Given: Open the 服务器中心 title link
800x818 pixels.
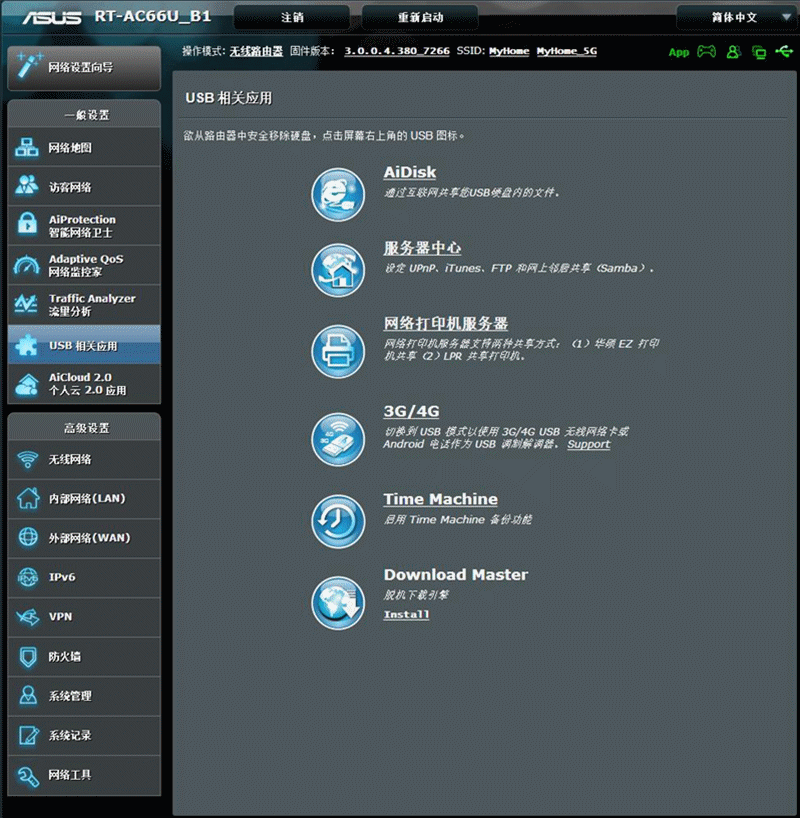Looking at the screenshot, I should click(x=422, y=248).
